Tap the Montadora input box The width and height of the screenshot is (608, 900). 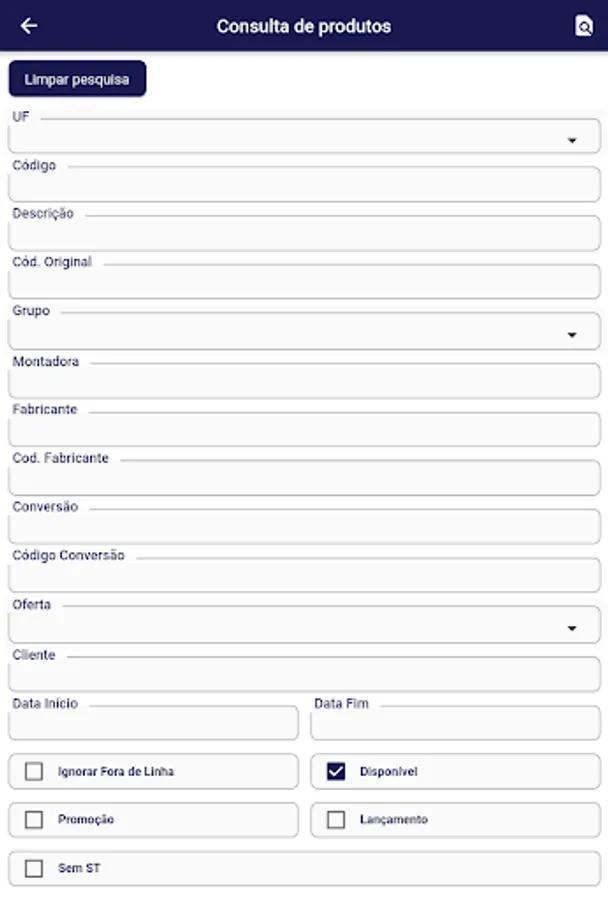pyautogui.click(x=304, y=382)
